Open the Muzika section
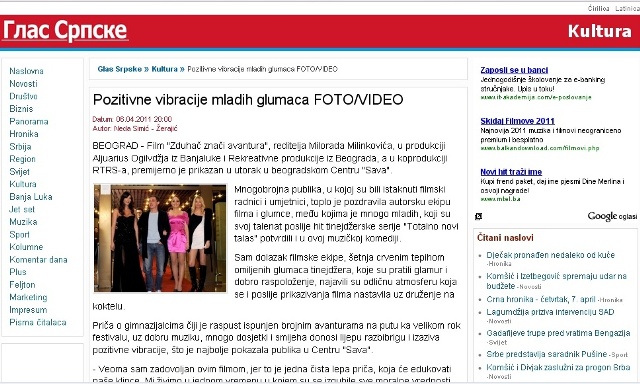This screenshot has width=640, height=384. pyautogui.click(x=23, y=222)
